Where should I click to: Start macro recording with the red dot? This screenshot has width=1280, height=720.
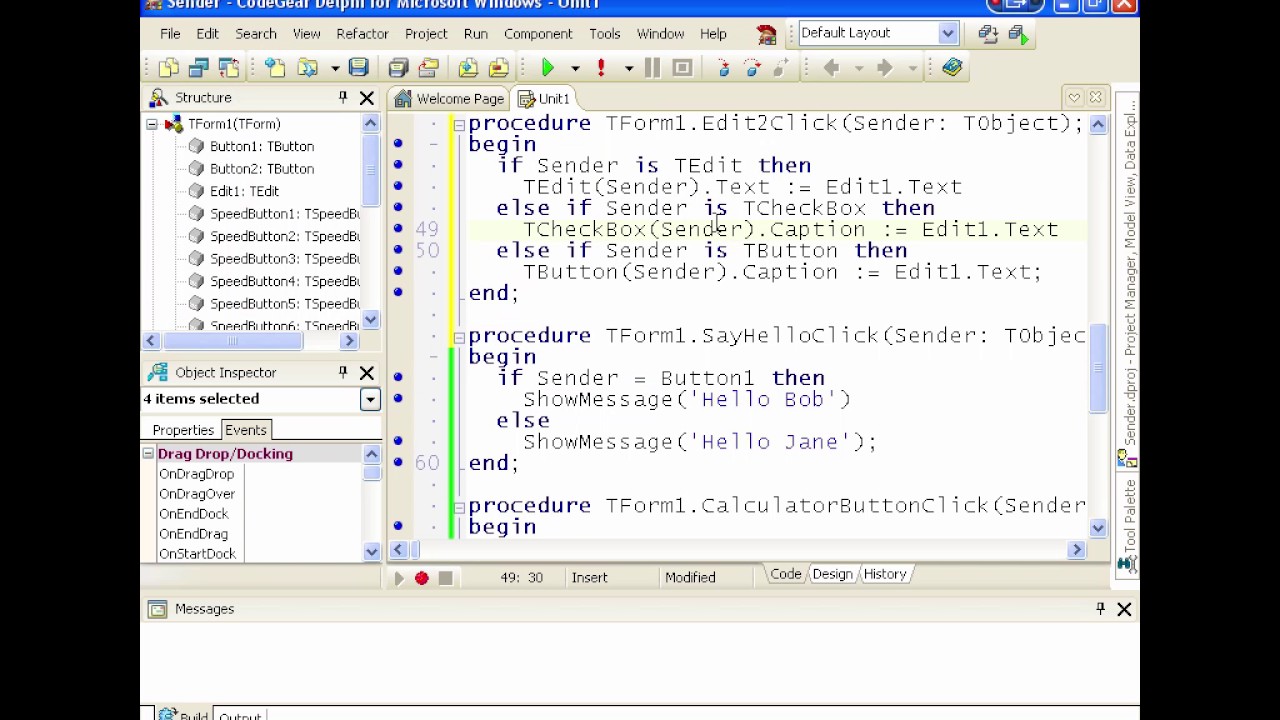pos(421,578)
